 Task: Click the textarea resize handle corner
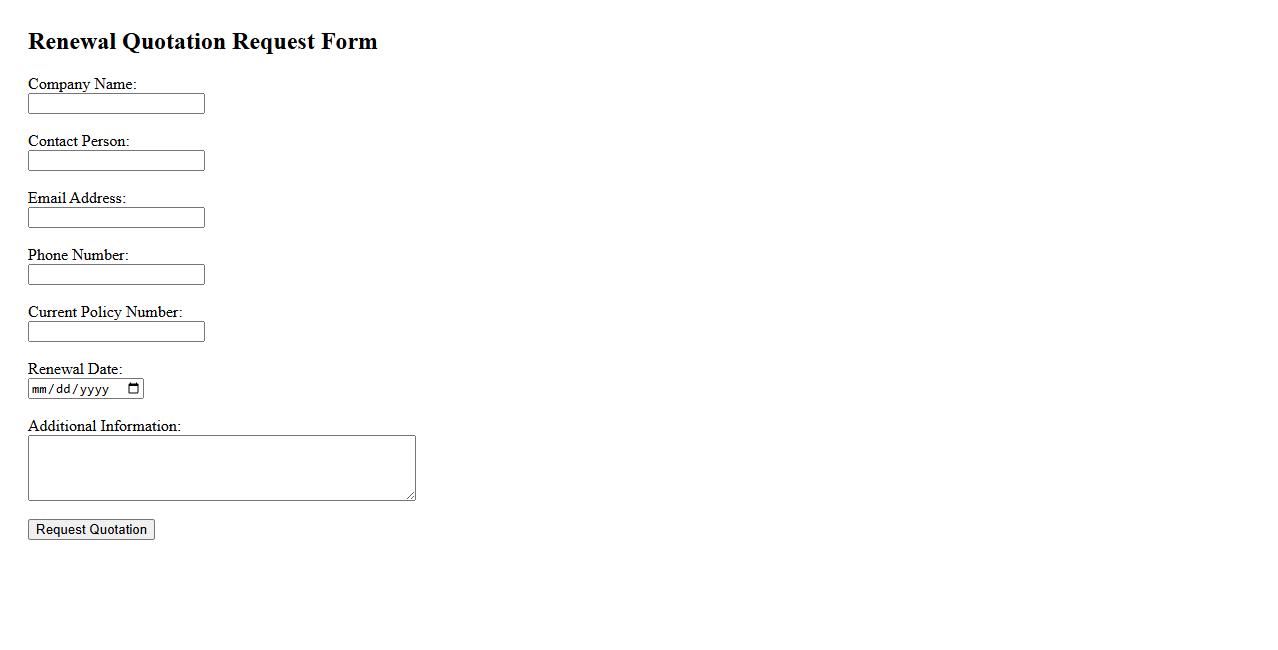[x=410, y=495]
